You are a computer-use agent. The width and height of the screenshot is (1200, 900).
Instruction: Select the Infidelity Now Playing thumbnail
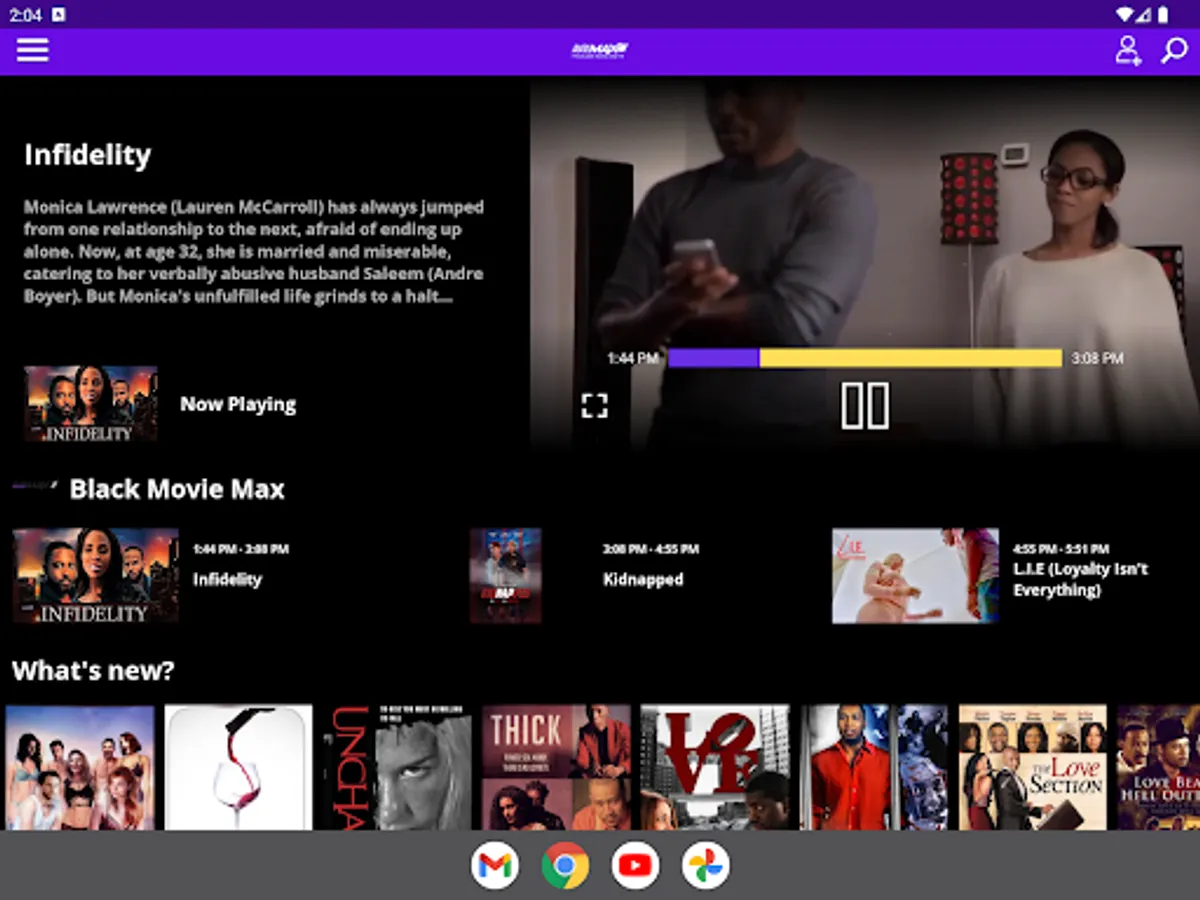[91, 404]
